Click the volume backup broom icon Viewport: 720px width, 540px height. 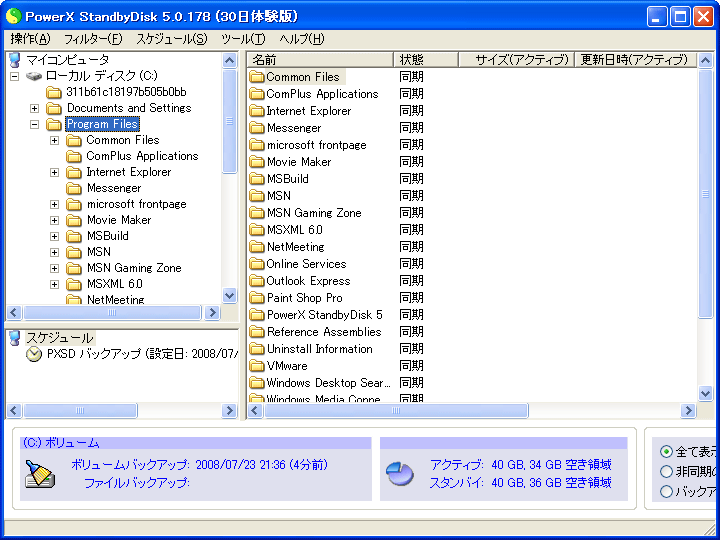tap(39, 474)
